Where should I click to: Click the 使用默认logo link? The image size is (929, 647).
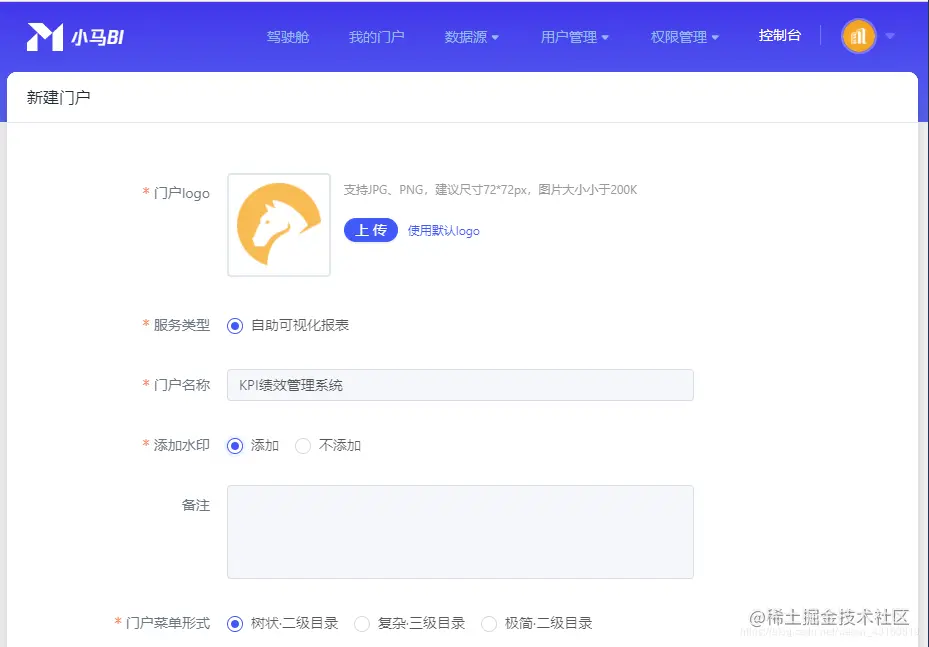443,230
